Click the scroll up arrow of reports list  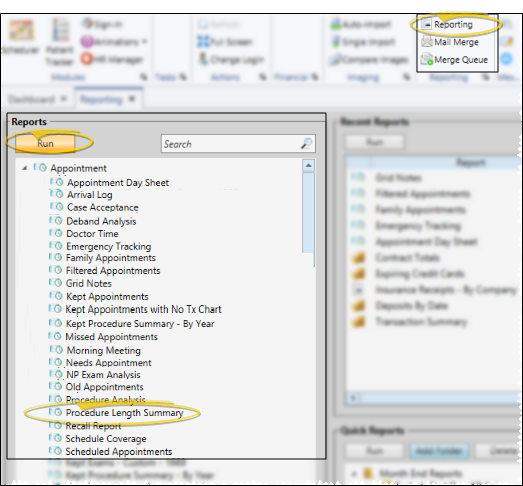(309, 165)
